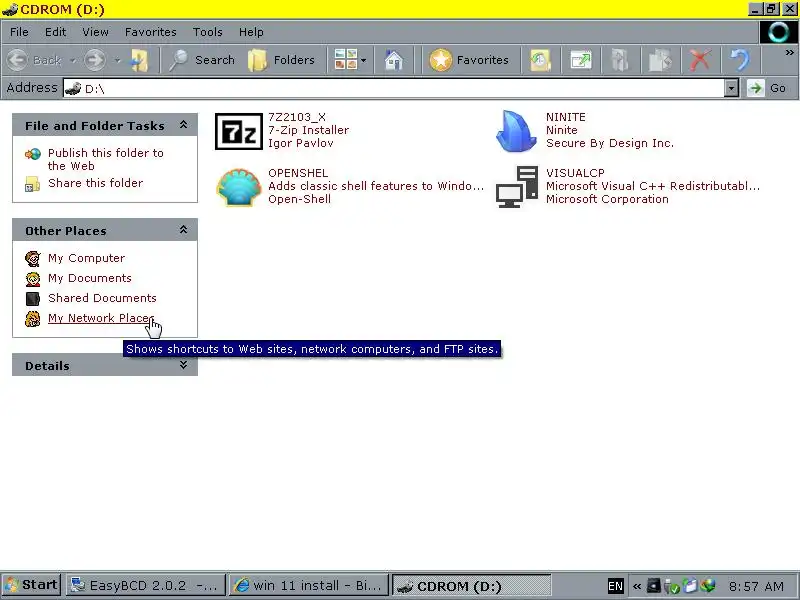This screenshot has height=600, width=800.
Task: Toggle the Folders pane button
Action: pos(281,60)
